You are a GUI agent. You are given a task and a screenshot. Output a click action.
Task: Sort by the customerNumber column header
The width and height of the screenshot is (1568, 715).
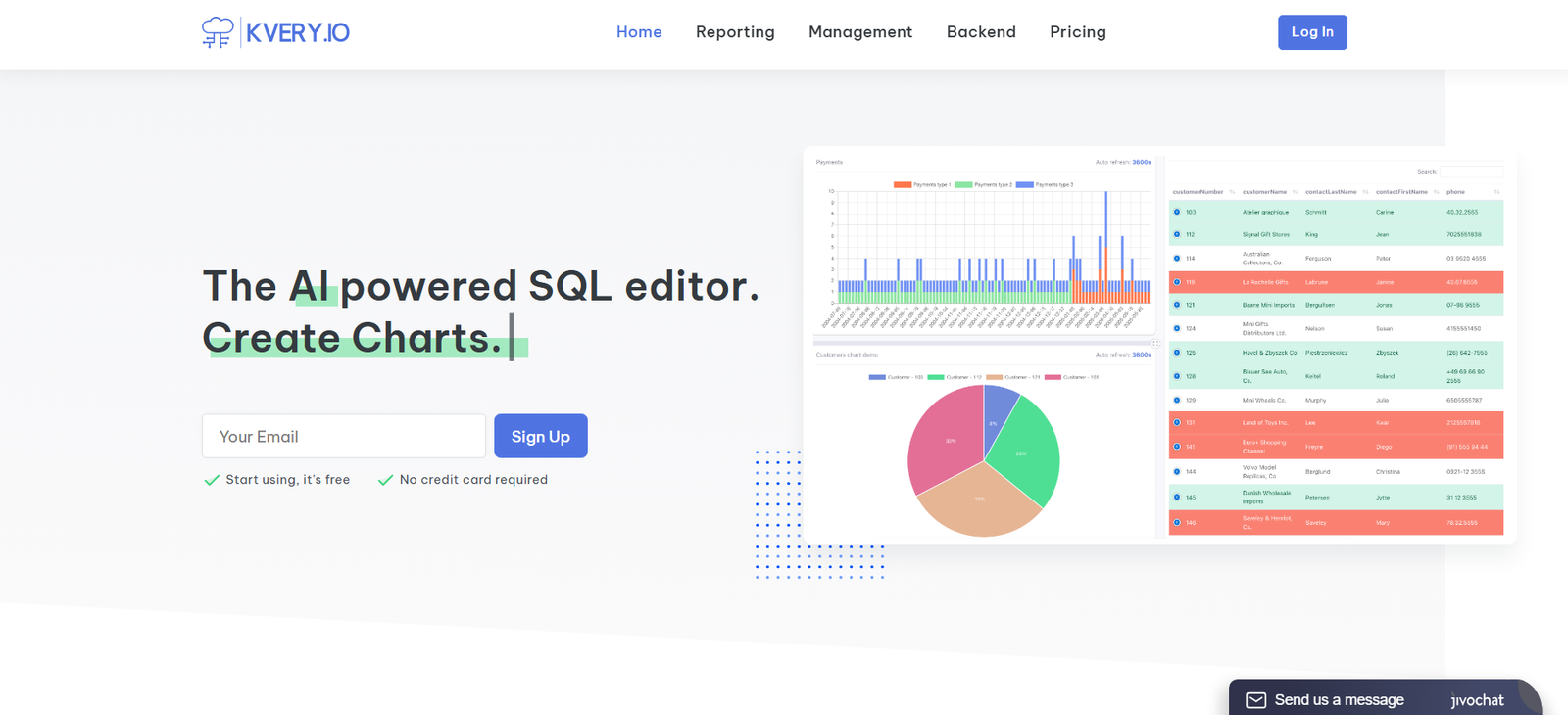[x=1198, y=192]
